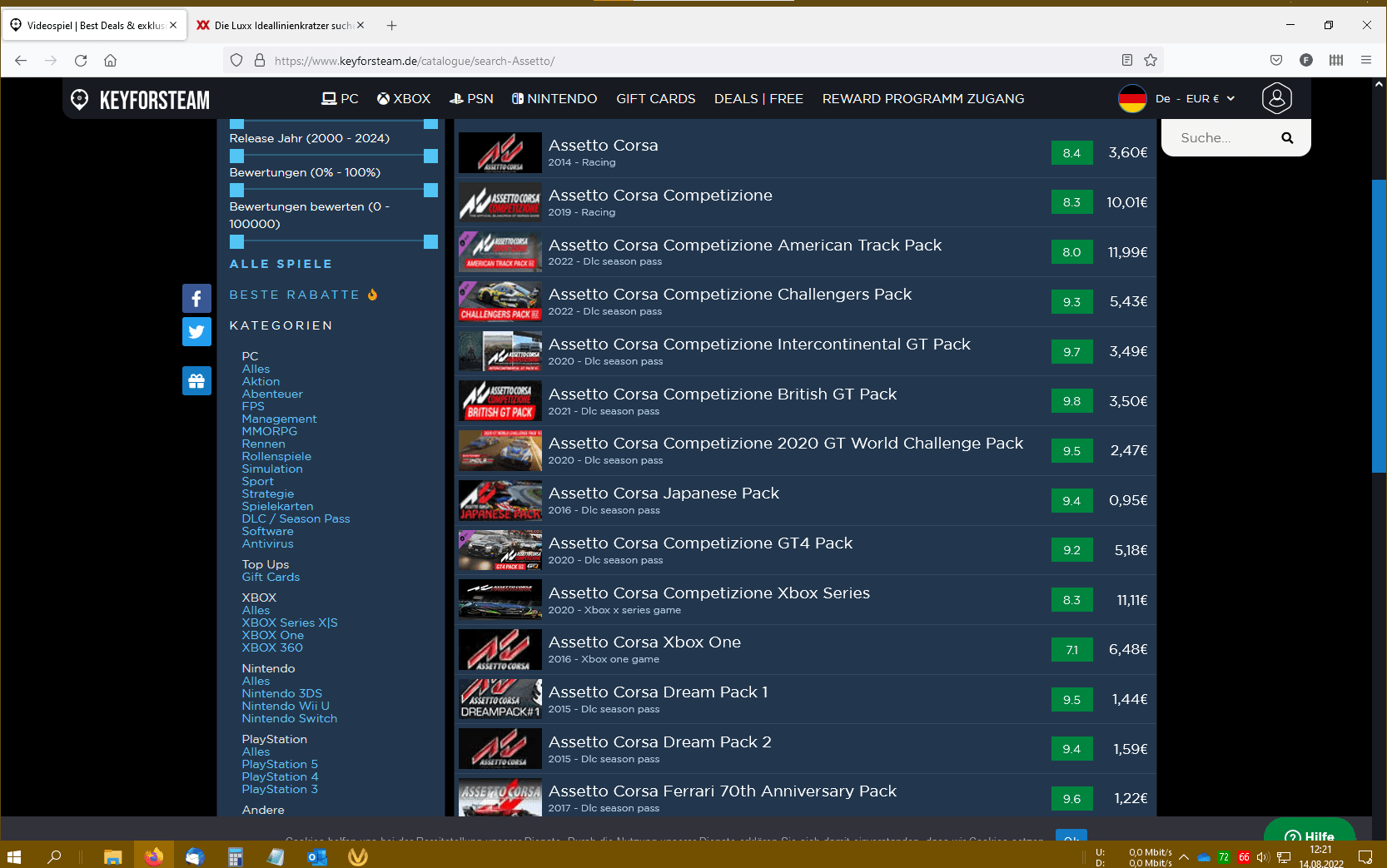Open a new browser tab
The width and height of the screenshot is (1387, 868).
point(391,26)
